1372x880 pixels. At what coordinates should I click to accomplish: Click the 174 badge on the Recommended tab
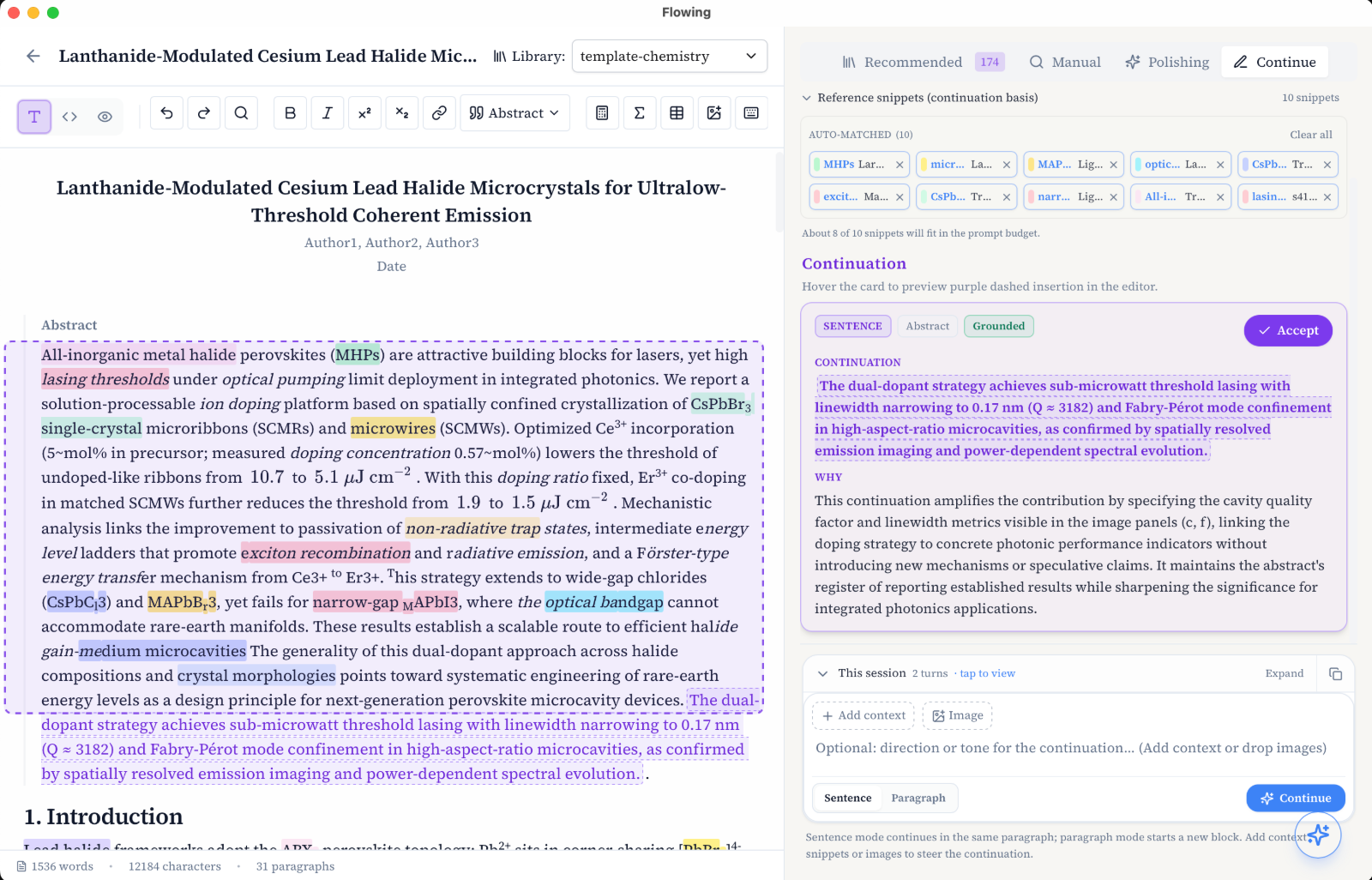pos(990,62)
